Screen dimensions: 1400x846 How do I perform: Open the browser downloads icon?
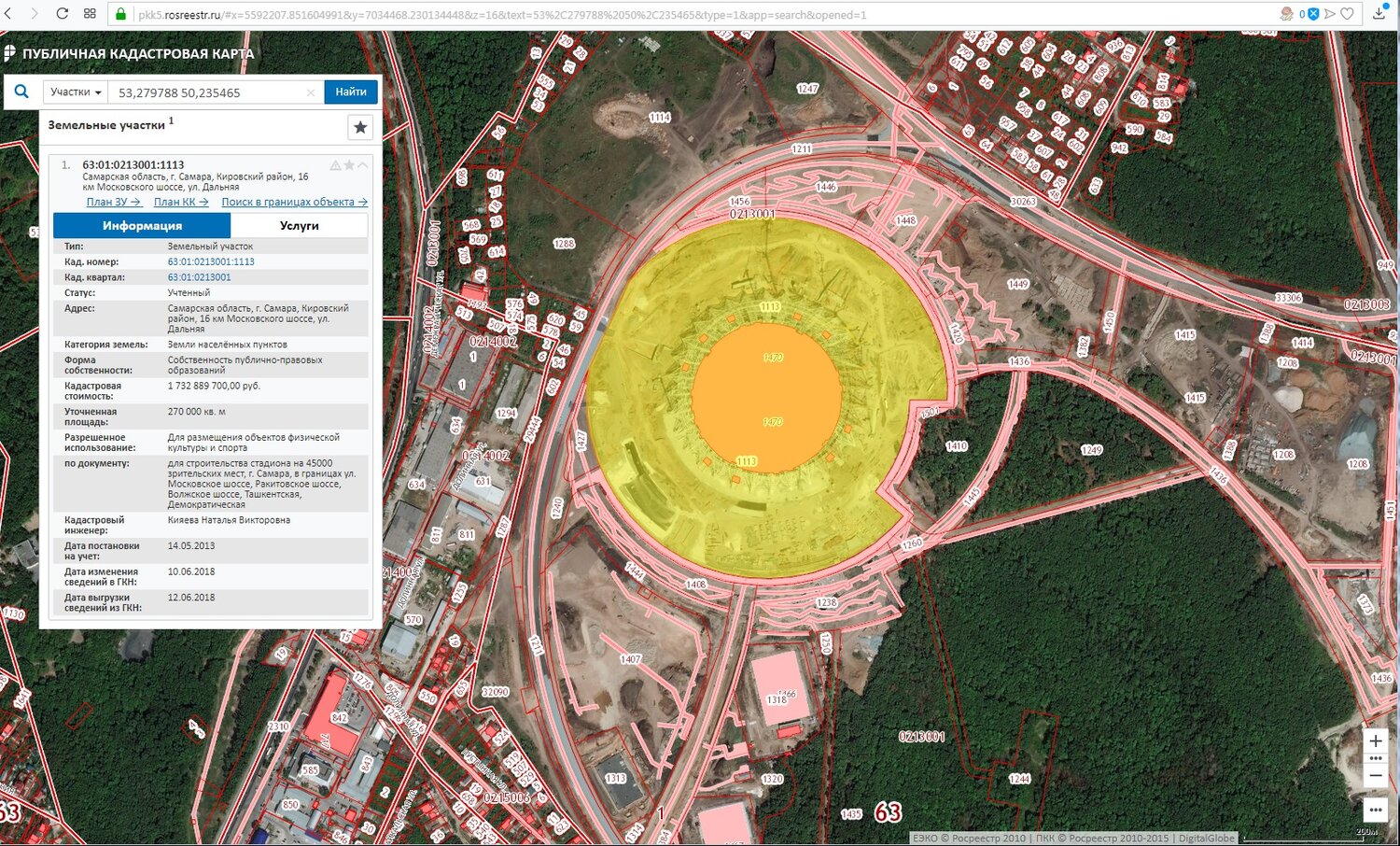[x=1379, y=14]
